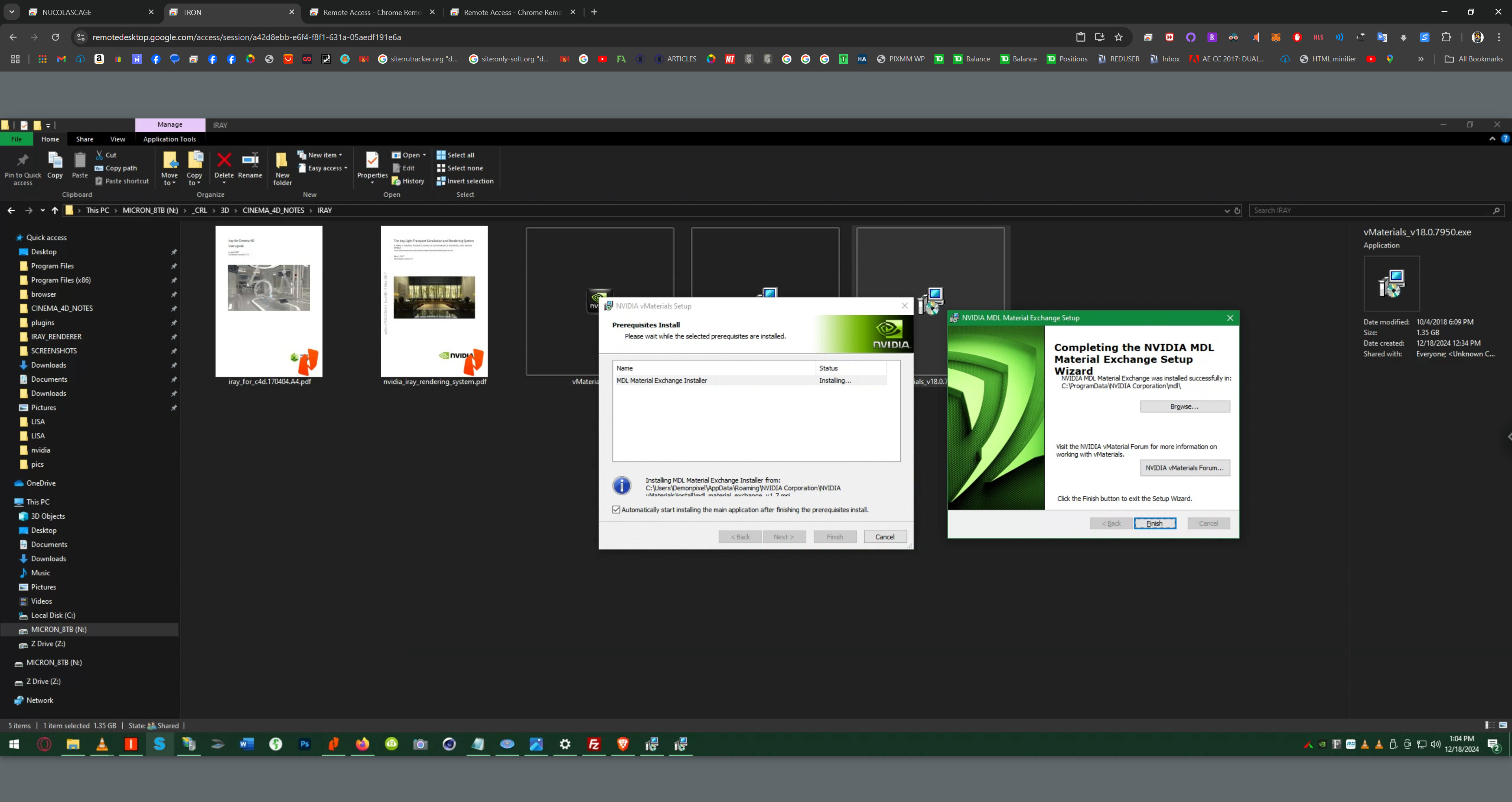Close NVIDIA MDL Material Exchange dialog
The height and width of the screenshot is (802, 1512).
1230,318
